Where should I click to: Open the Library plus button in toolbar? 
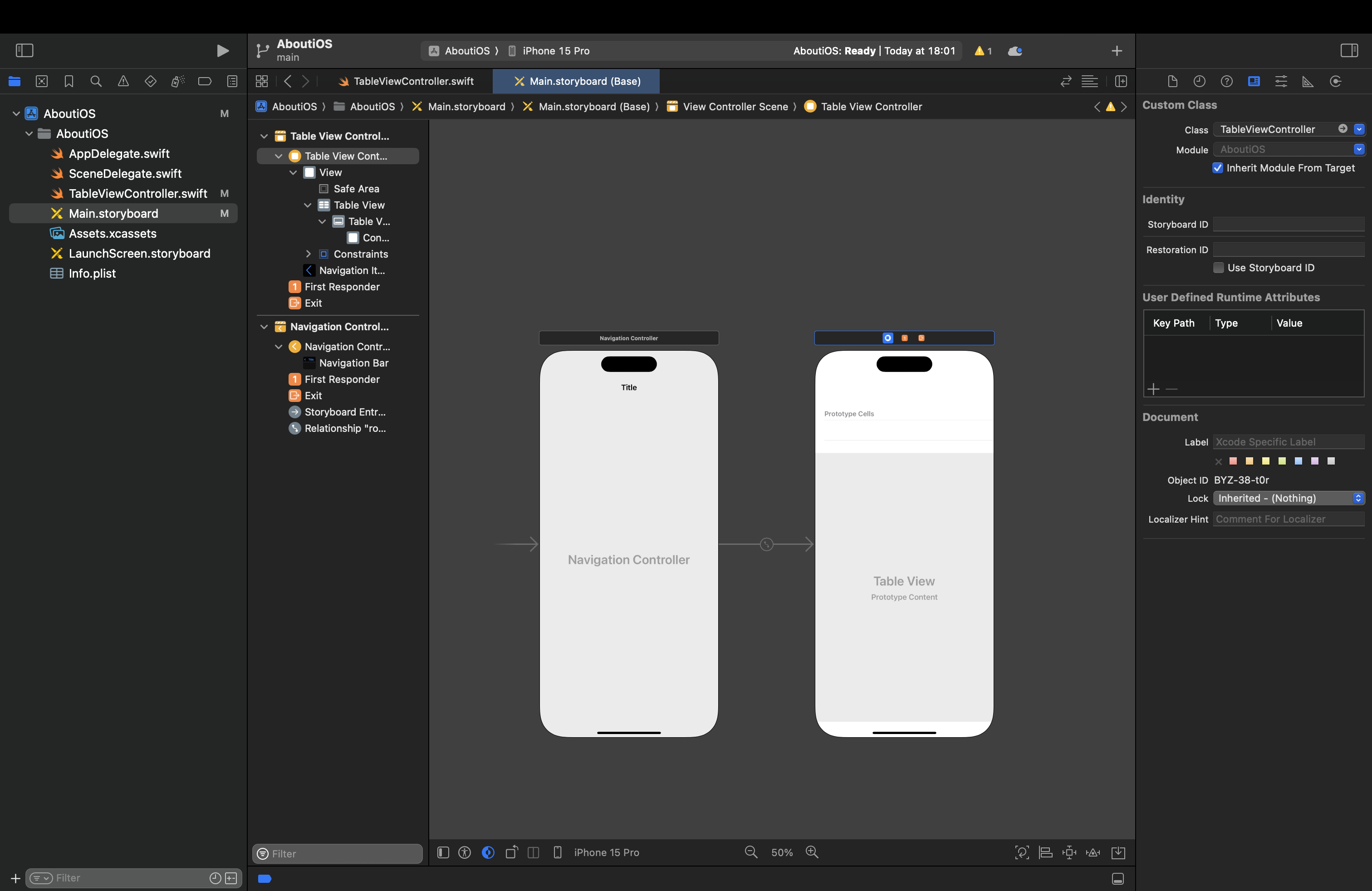coord(1117,51)
